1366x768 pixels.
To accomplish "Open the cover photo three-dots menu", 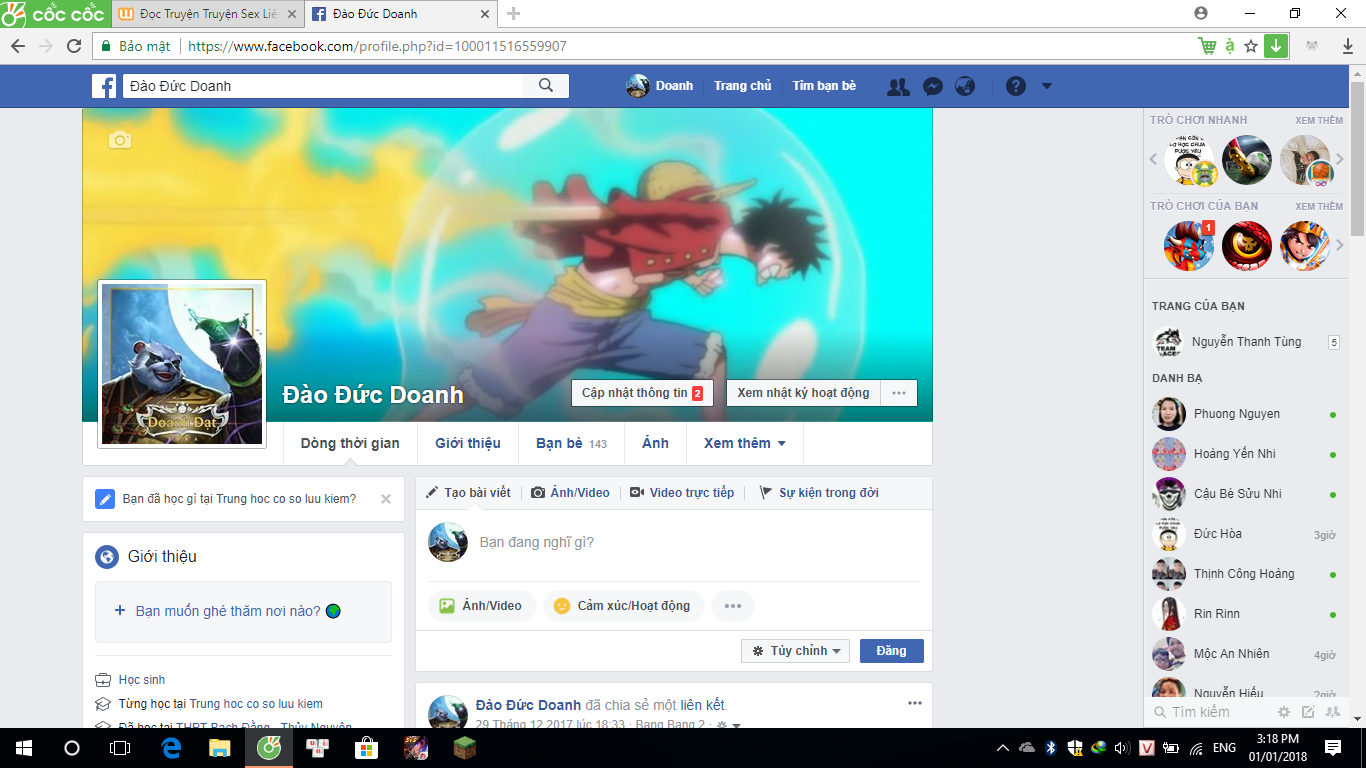I will (899, 393).
